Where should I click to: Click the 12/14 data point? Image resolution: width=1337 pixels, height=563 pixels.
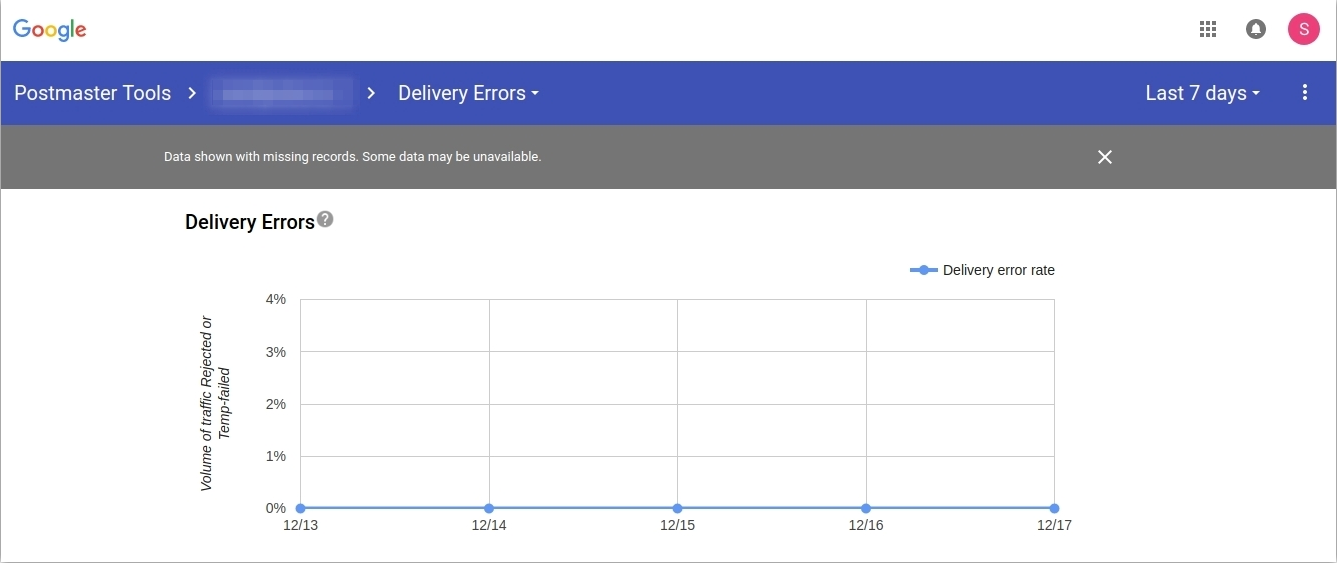point(489,508)
